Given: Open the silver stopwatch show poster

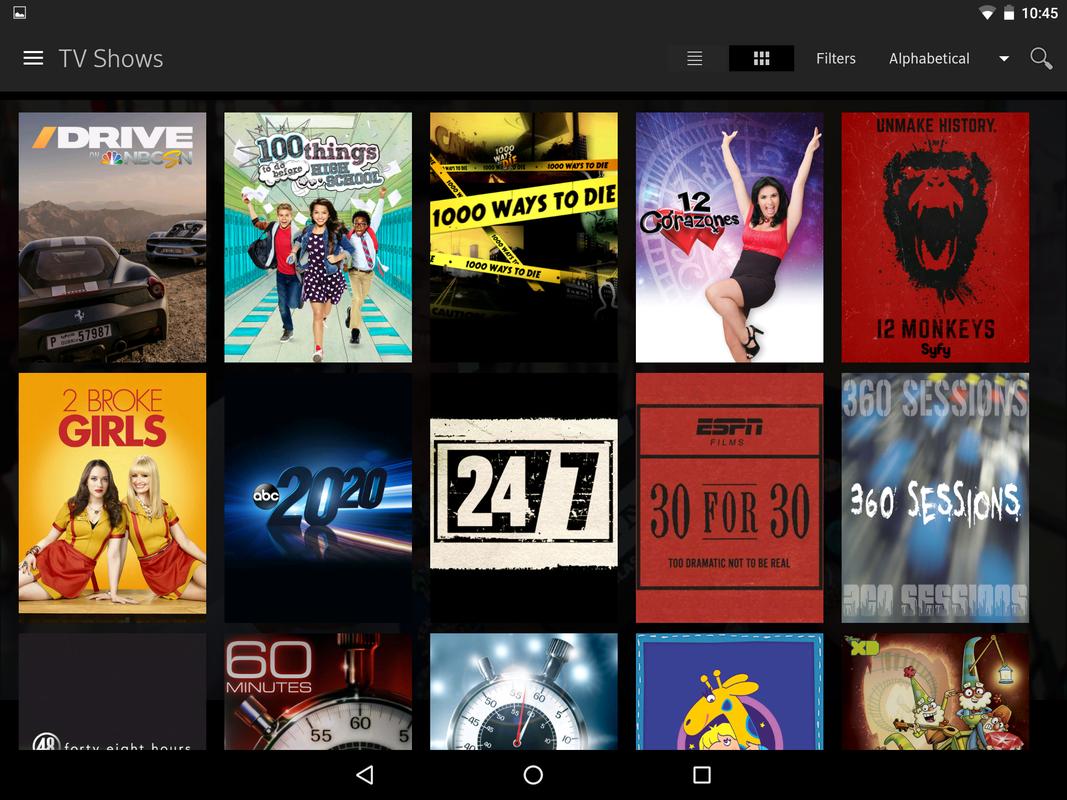Looking at the screenshot, I should click(524, 691).
